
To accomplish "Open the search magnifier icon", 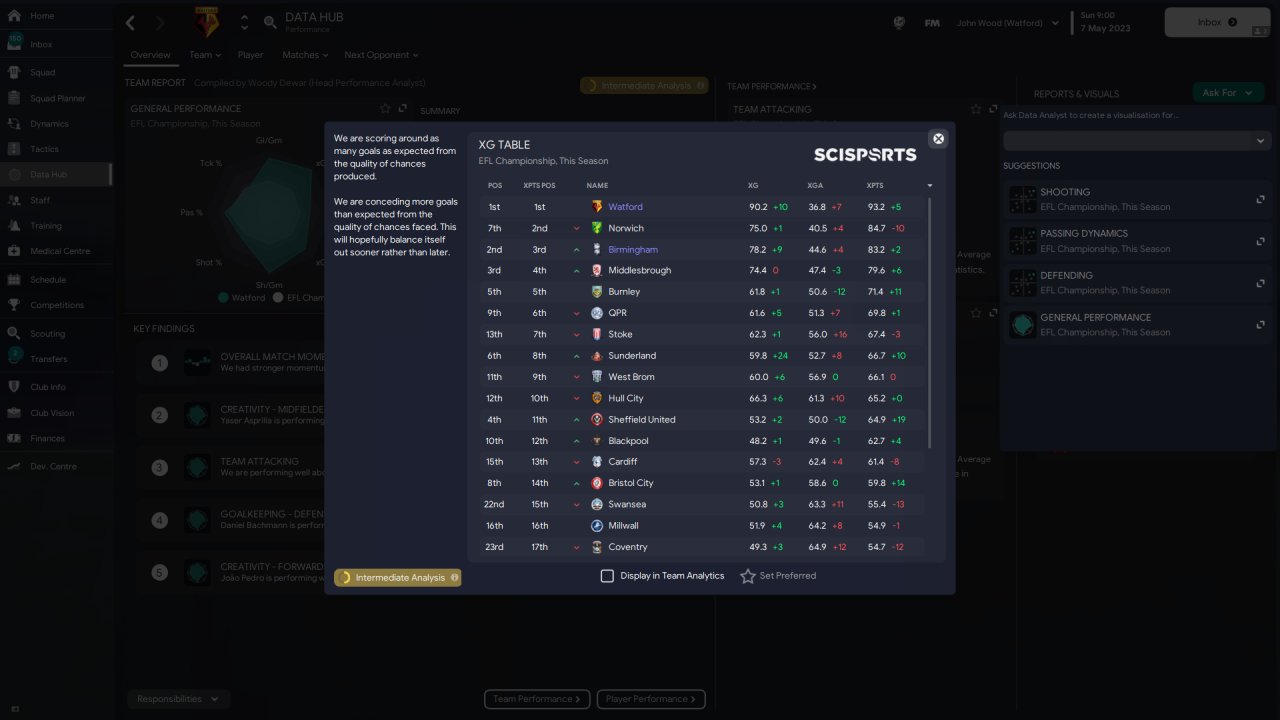I will click(270, 22).
